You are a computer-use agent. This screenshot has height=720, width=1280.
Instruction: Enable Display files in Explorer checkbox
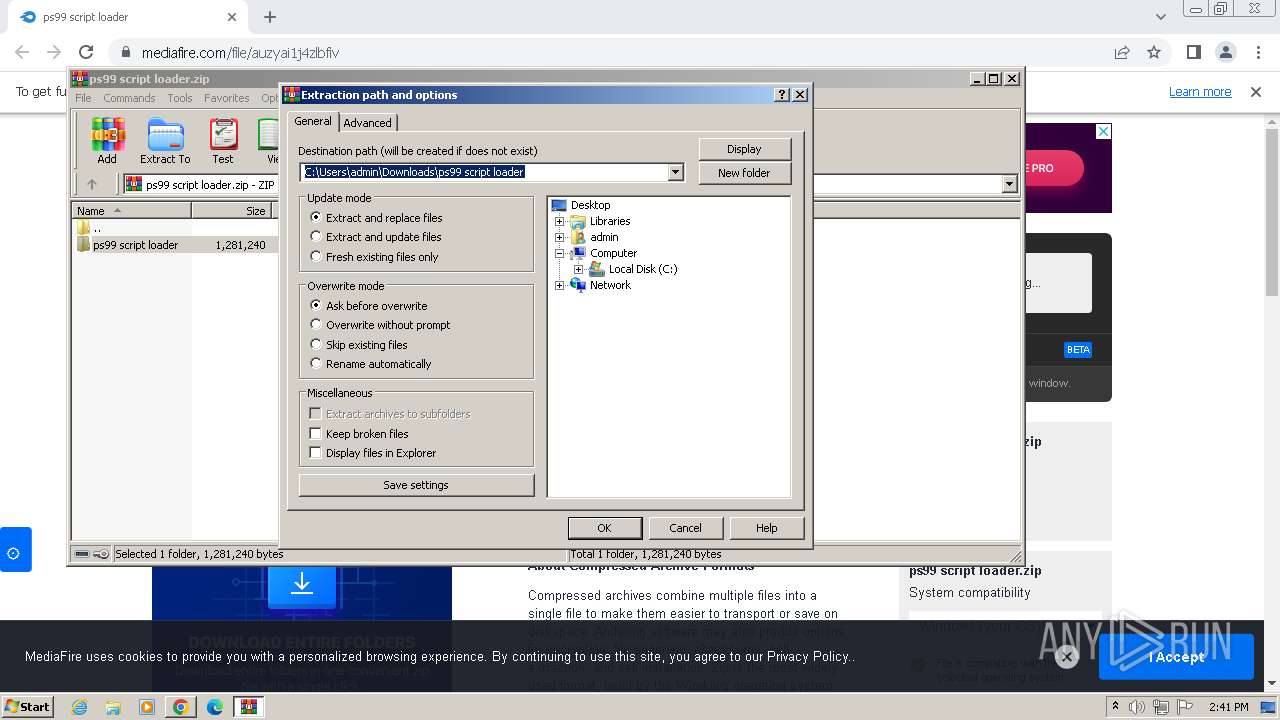316,453
